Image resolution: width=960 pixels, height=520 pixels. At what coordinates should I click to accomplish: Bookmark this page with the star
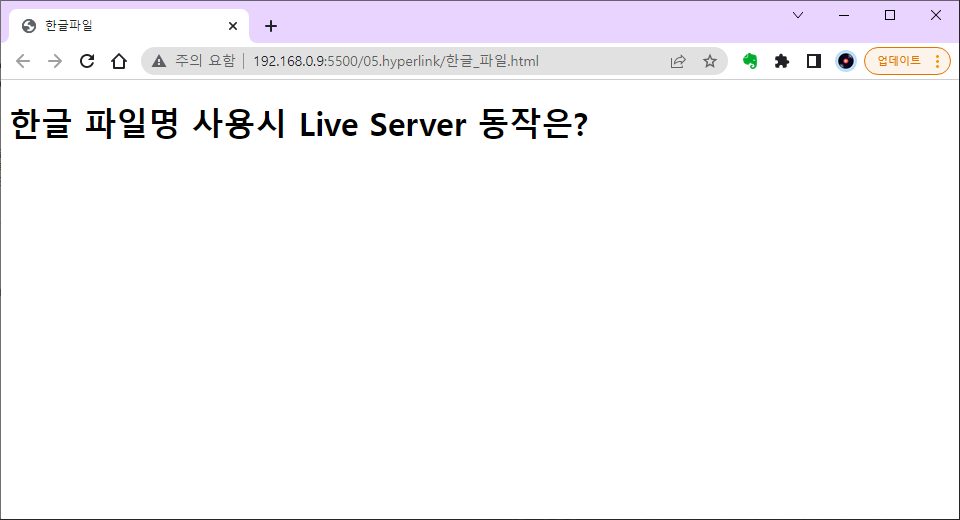[710, 61]
